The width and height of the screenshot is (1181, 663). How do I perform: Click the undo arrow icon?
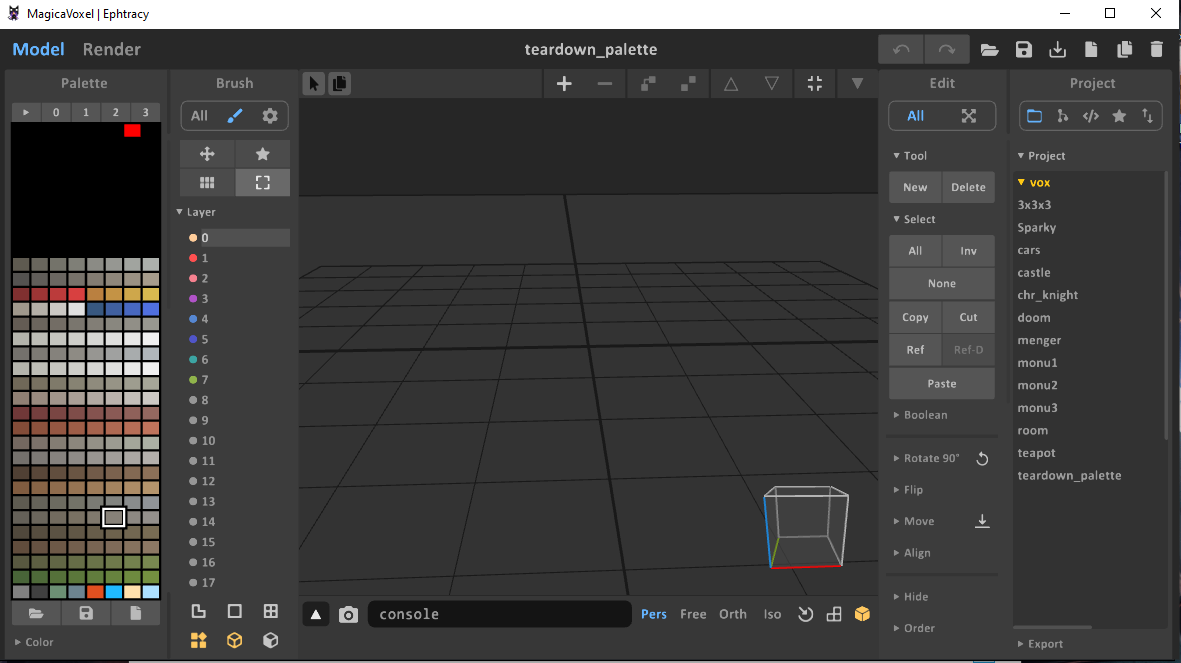tap(901, 50)
